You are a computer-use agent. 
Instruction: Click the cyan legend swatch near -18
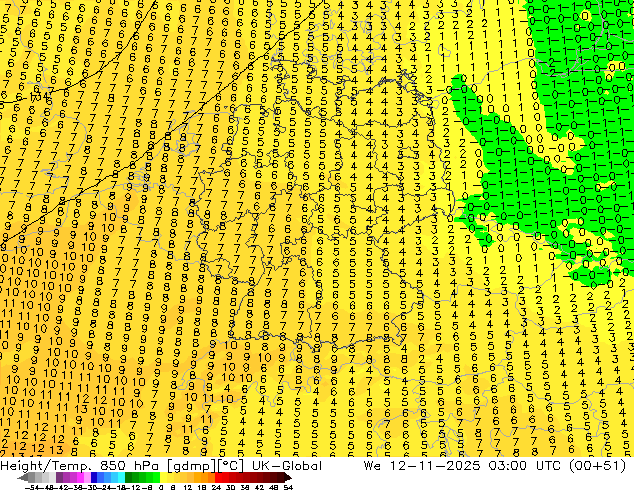click(x=121, y=477)
